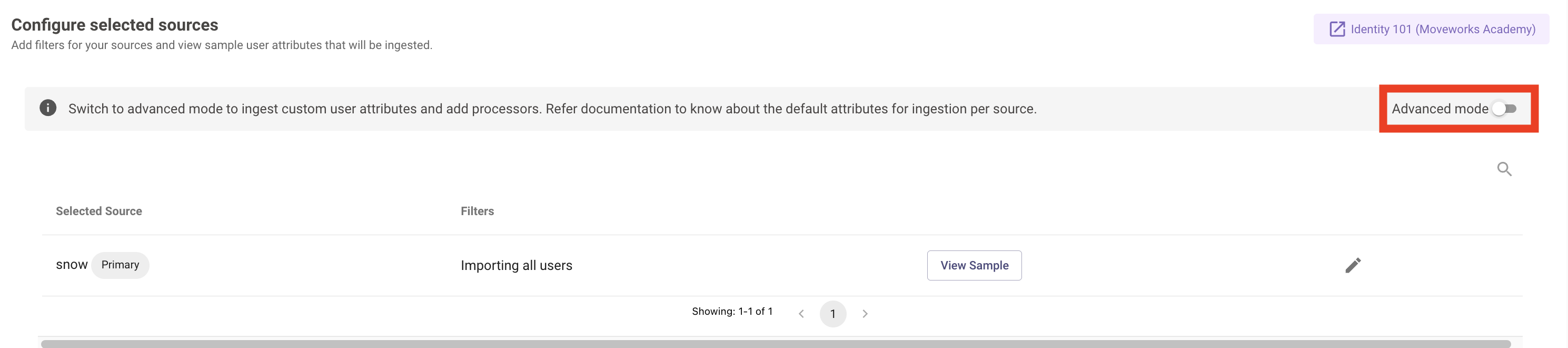Click the info icon in the banner
This screenshot has width=1568, height=348.
(48, 108)
